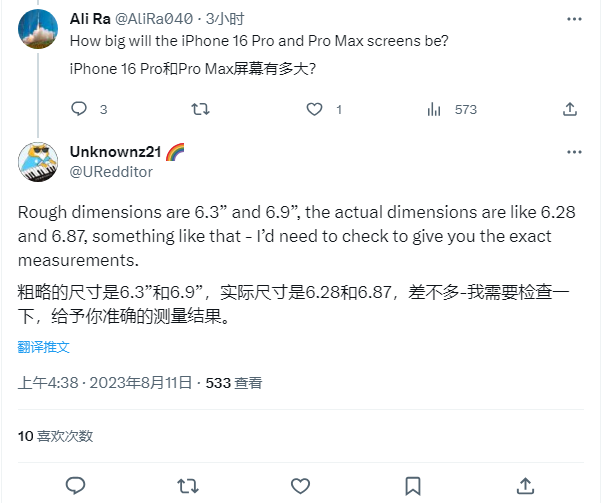601x503 pixels.
Task: Open more options on Unknownz21's tweet
Action: click(x=574, y=152)
